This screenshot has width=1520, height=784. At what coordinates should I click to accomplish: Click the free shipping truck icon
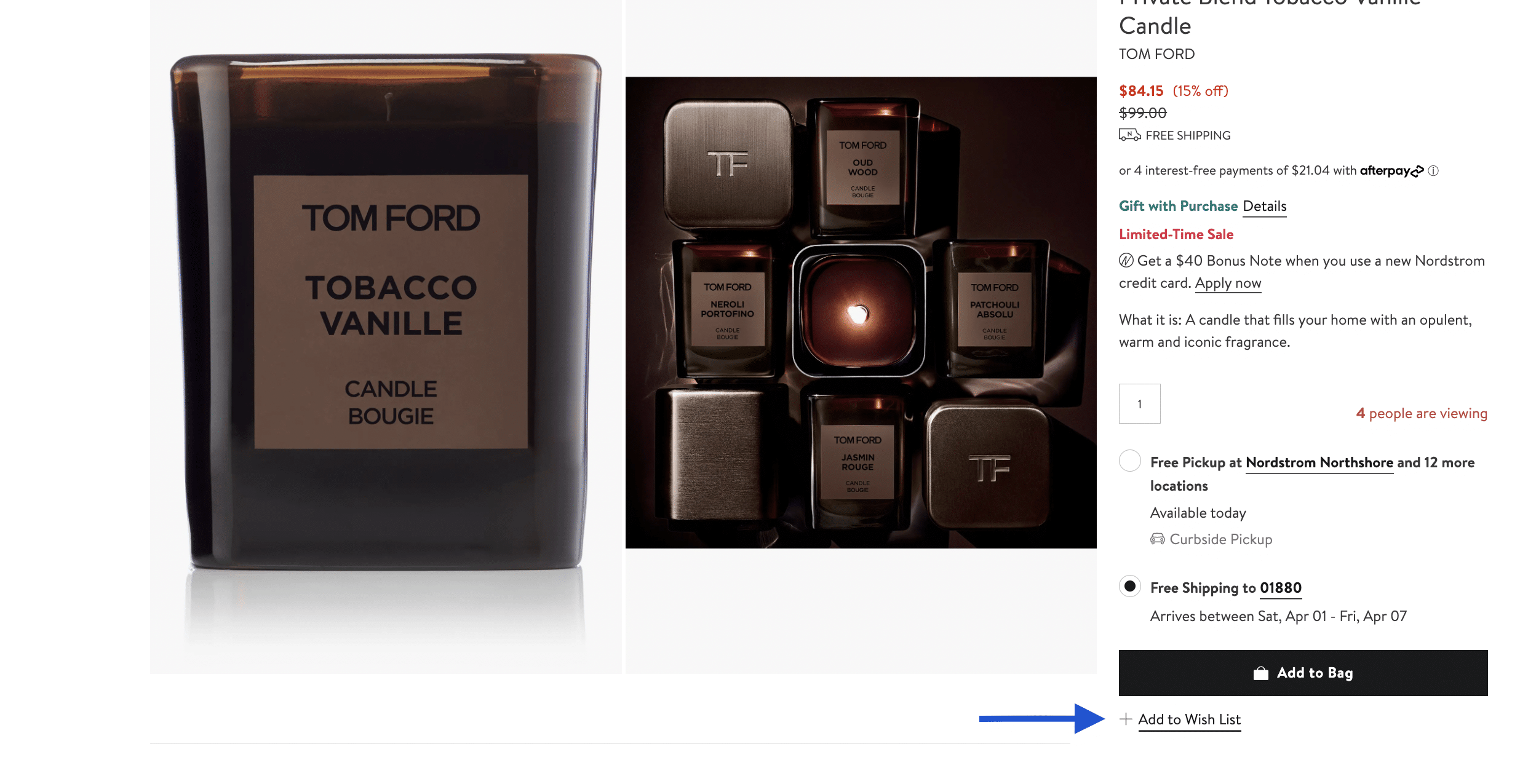(x=1129, y=135)
